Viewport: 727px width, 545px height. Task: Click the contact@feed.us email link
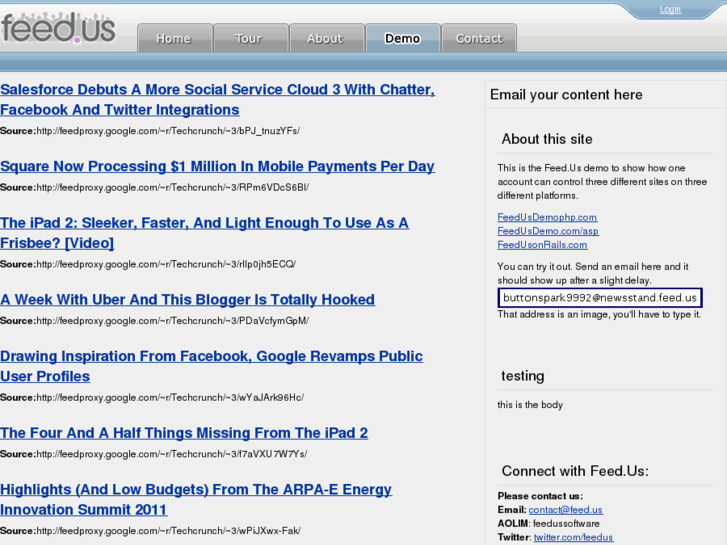coord(565,510)
